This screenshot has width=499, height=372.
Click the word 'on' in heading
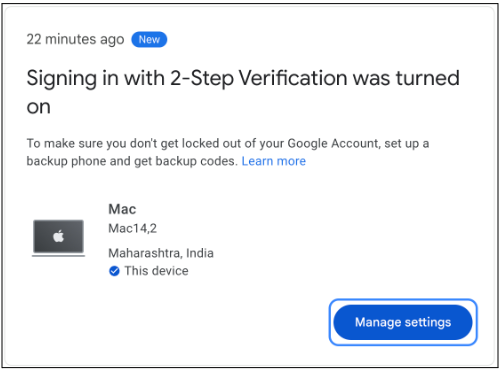coord(39,107)
